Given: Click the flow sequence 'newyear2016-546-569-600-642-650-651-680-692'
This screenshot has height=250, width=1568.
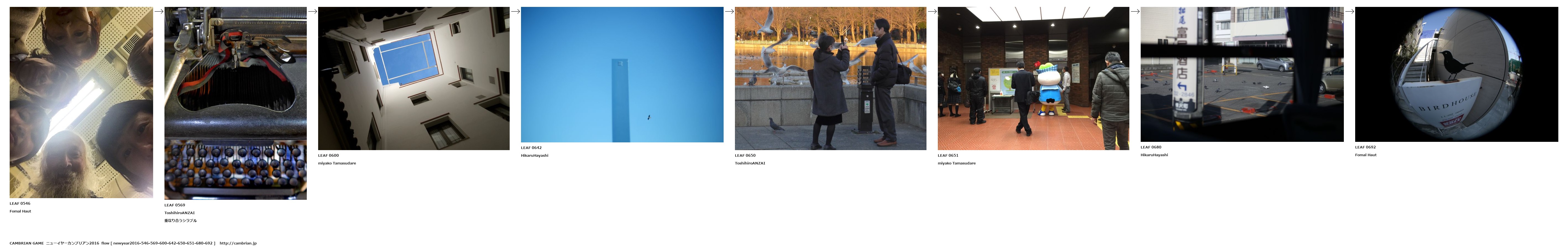Looking at the screenshot, I should pyautogui.click(x=163, y=243).
